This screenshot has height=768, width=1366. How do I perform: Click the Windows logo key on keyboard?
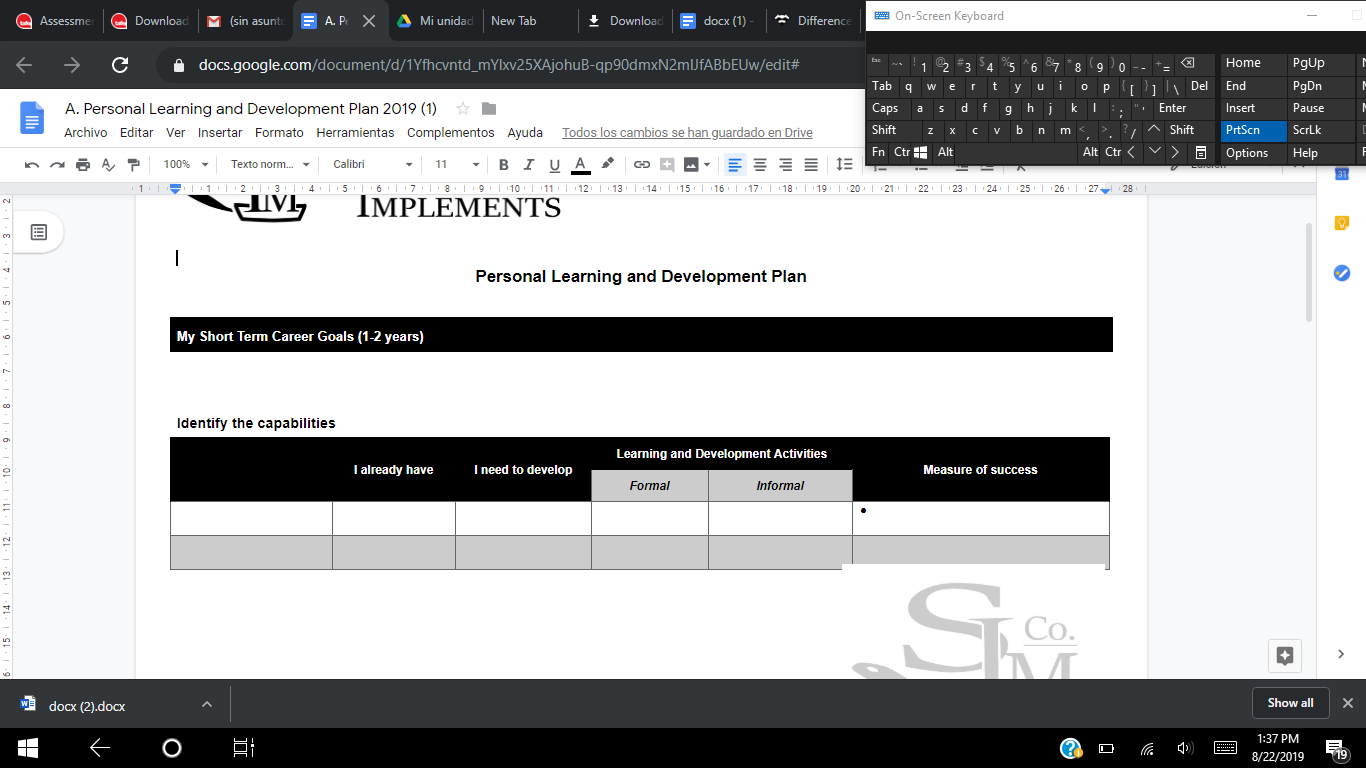922,153
